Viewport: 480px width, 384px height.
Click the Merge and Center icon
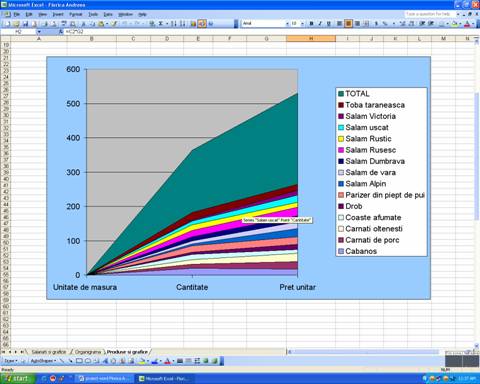366,23
